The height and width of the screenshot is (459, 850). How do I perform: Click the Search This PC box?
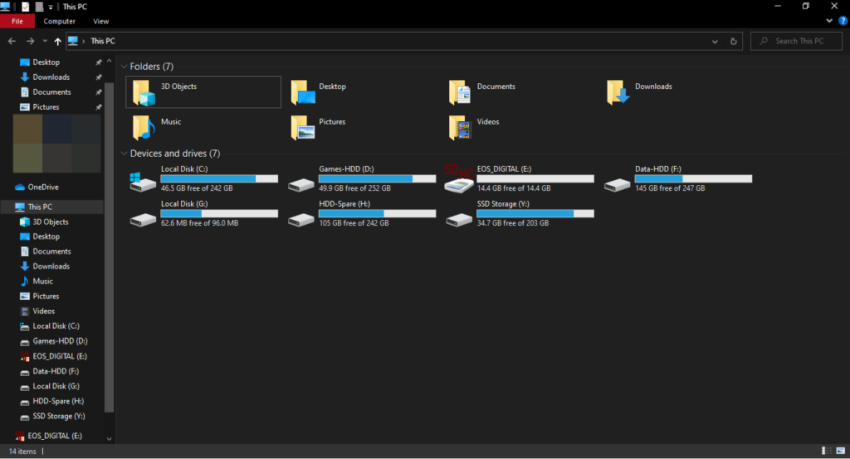[796, 41]
